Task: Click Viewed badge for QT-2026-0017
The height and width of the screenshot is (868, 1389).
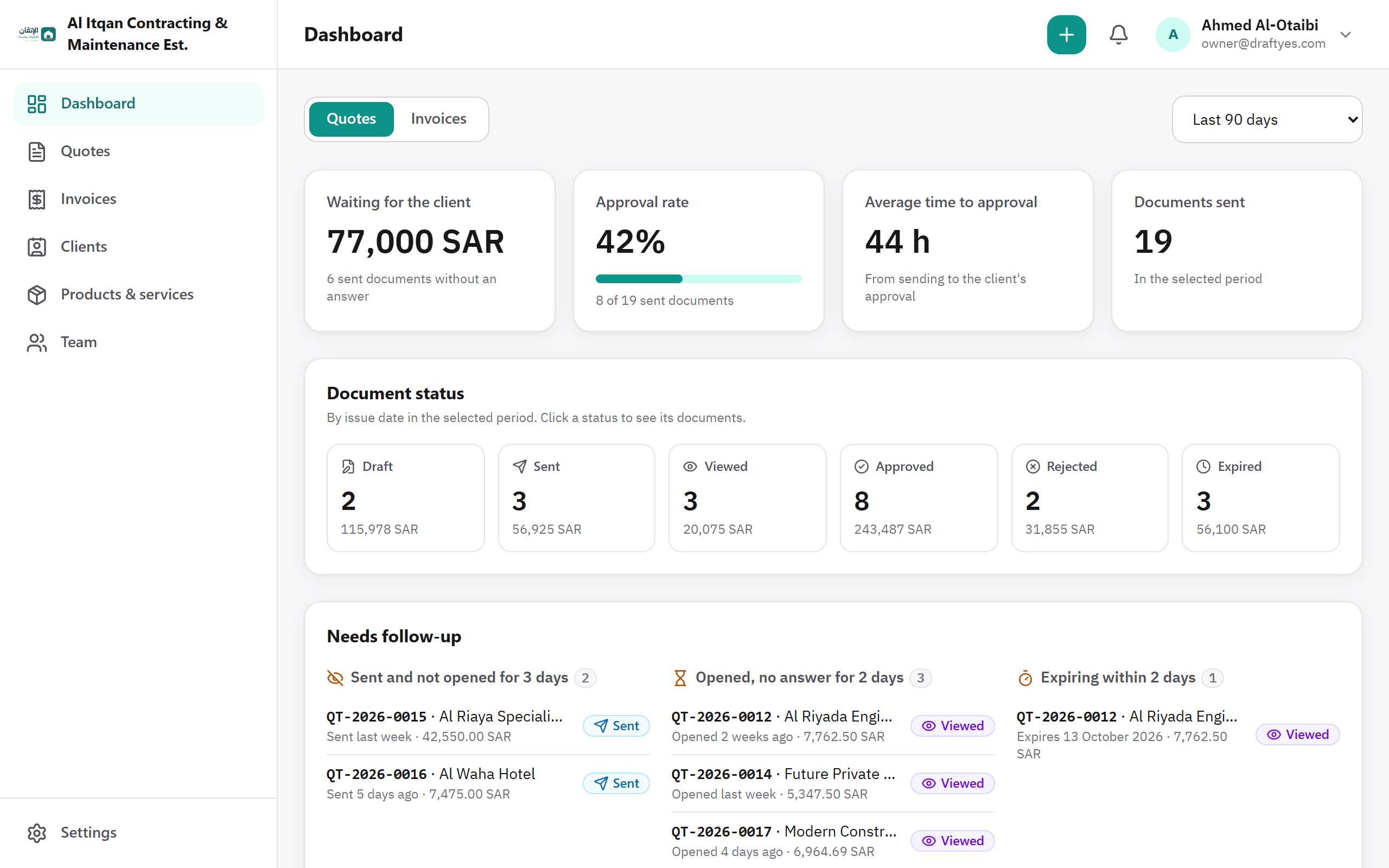Action: pos(952,840)
